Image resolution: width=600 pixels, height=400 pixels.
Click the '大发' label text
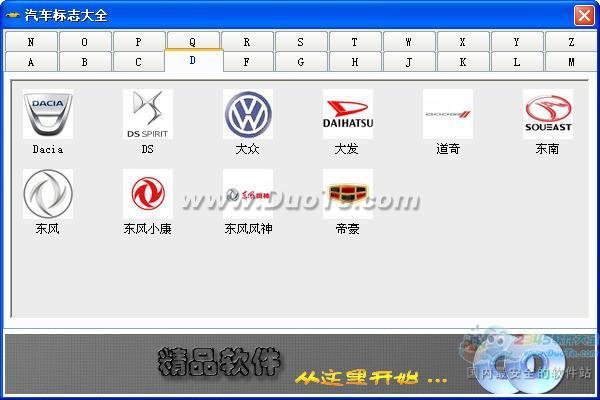click(347, 149)
